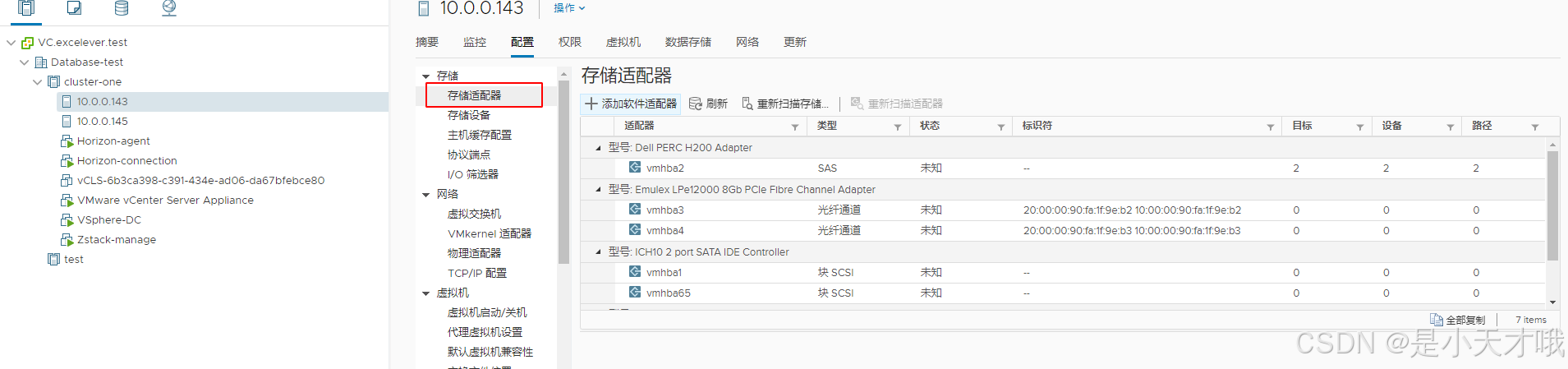1568x369 pixels.
Task: Filter the 设备 column
Action: (1451, 127)
